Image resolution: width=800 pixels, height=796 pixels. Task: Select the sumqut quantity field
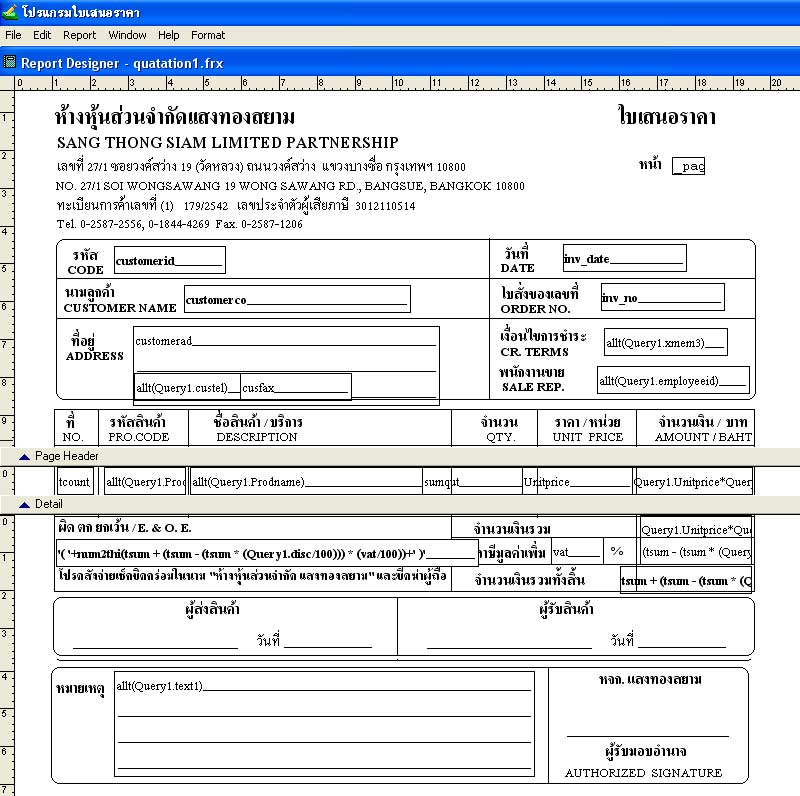tap(473, 481)
